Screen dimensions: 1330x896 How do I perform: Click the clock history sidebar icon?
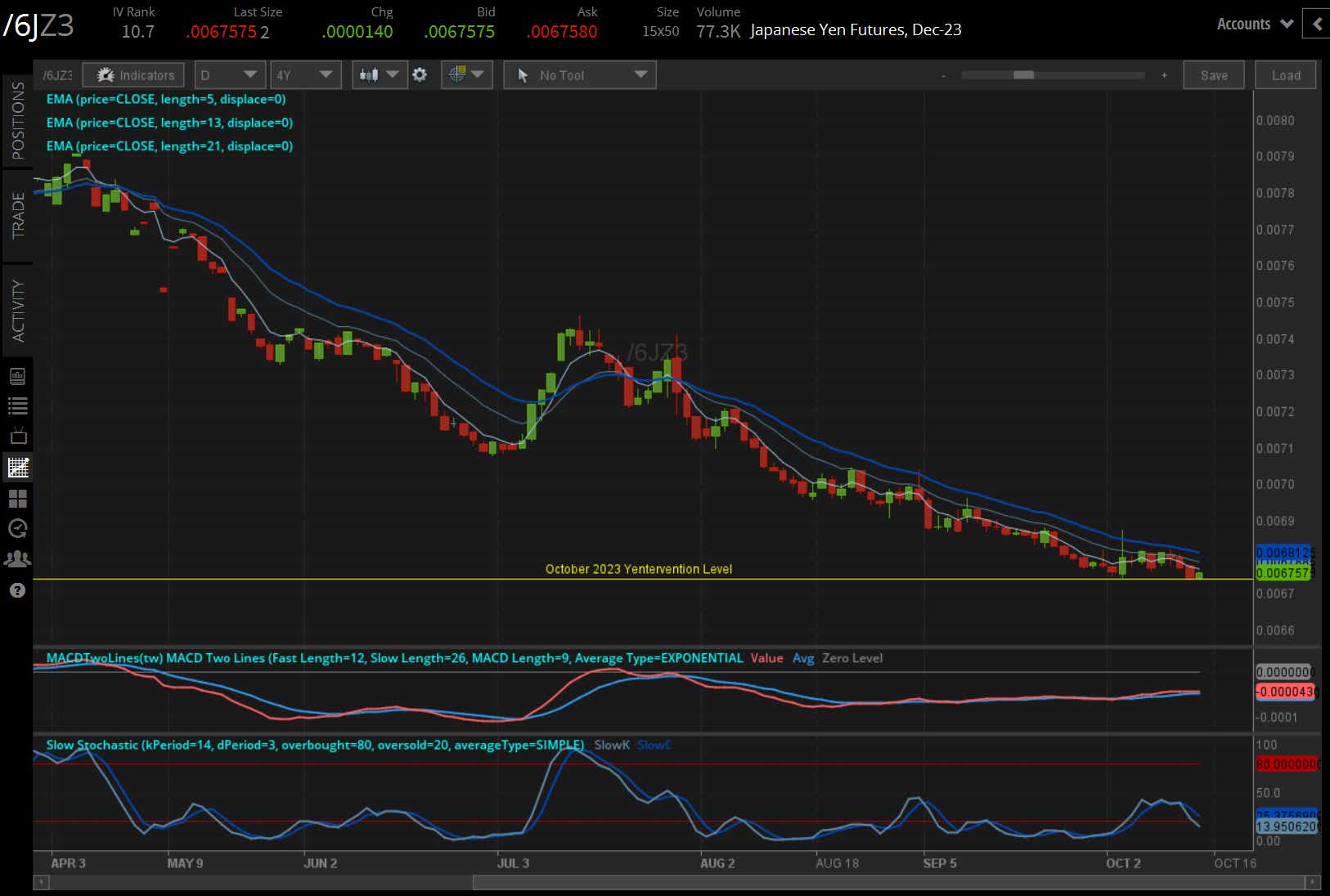point(17,529)
